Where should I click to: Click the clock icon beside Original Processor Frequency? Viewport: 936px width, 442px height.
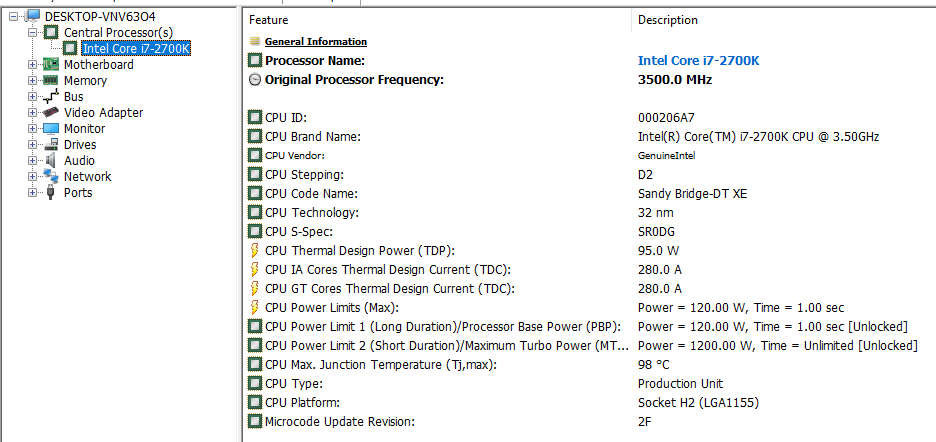click(255, 79)
